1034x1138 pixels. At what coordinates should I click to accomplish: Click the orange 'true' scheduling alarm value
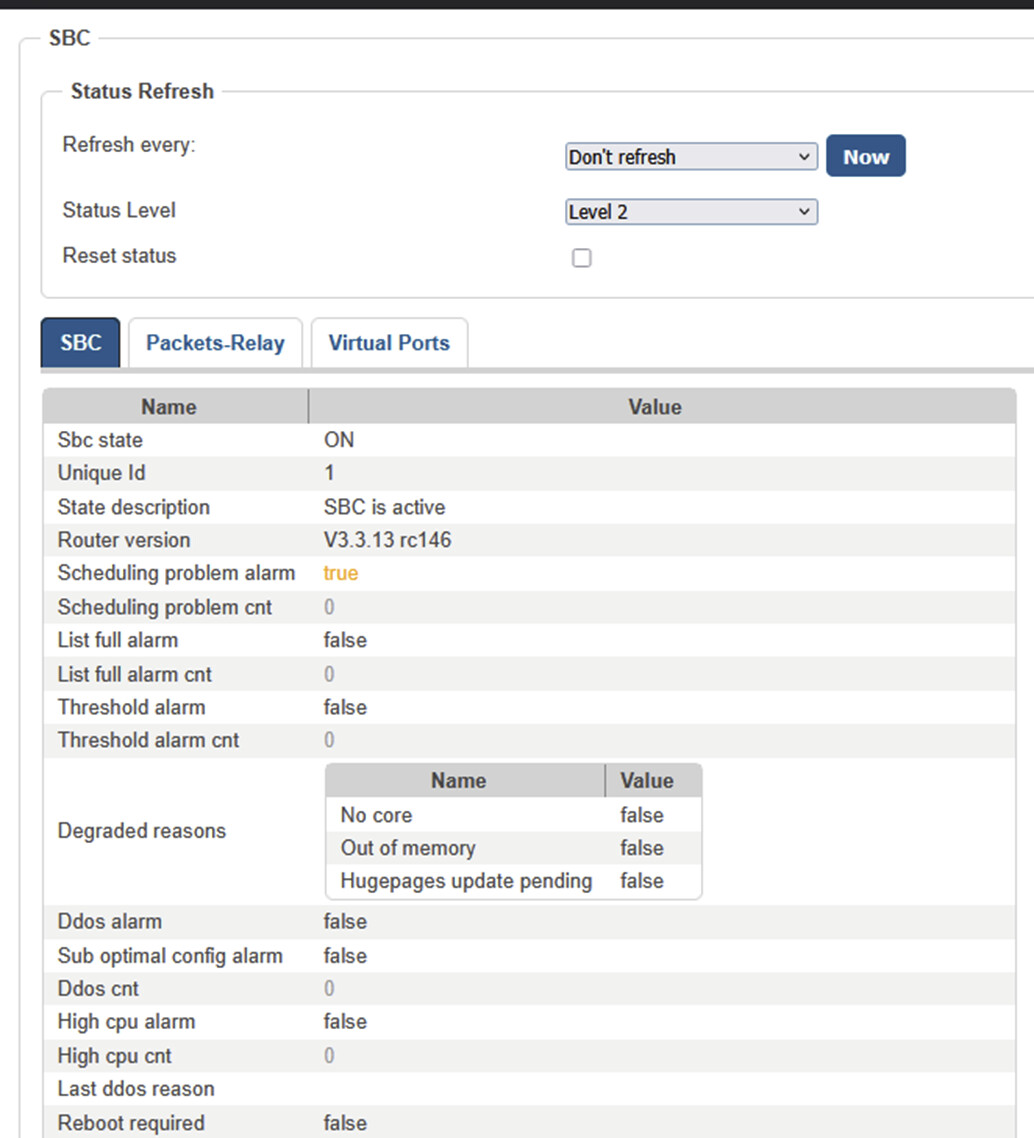(x=340, y=573)
